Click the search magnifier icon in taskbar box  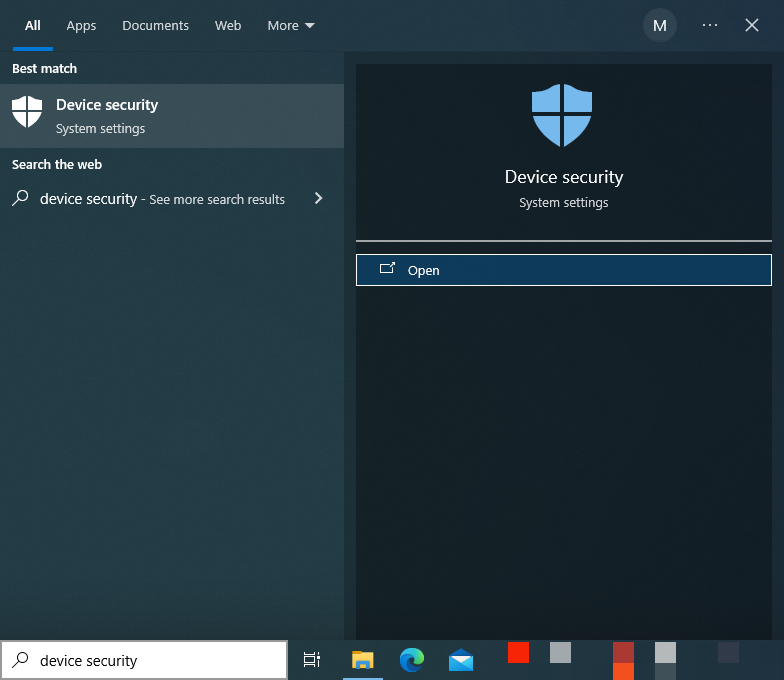(x=20, y=660)
